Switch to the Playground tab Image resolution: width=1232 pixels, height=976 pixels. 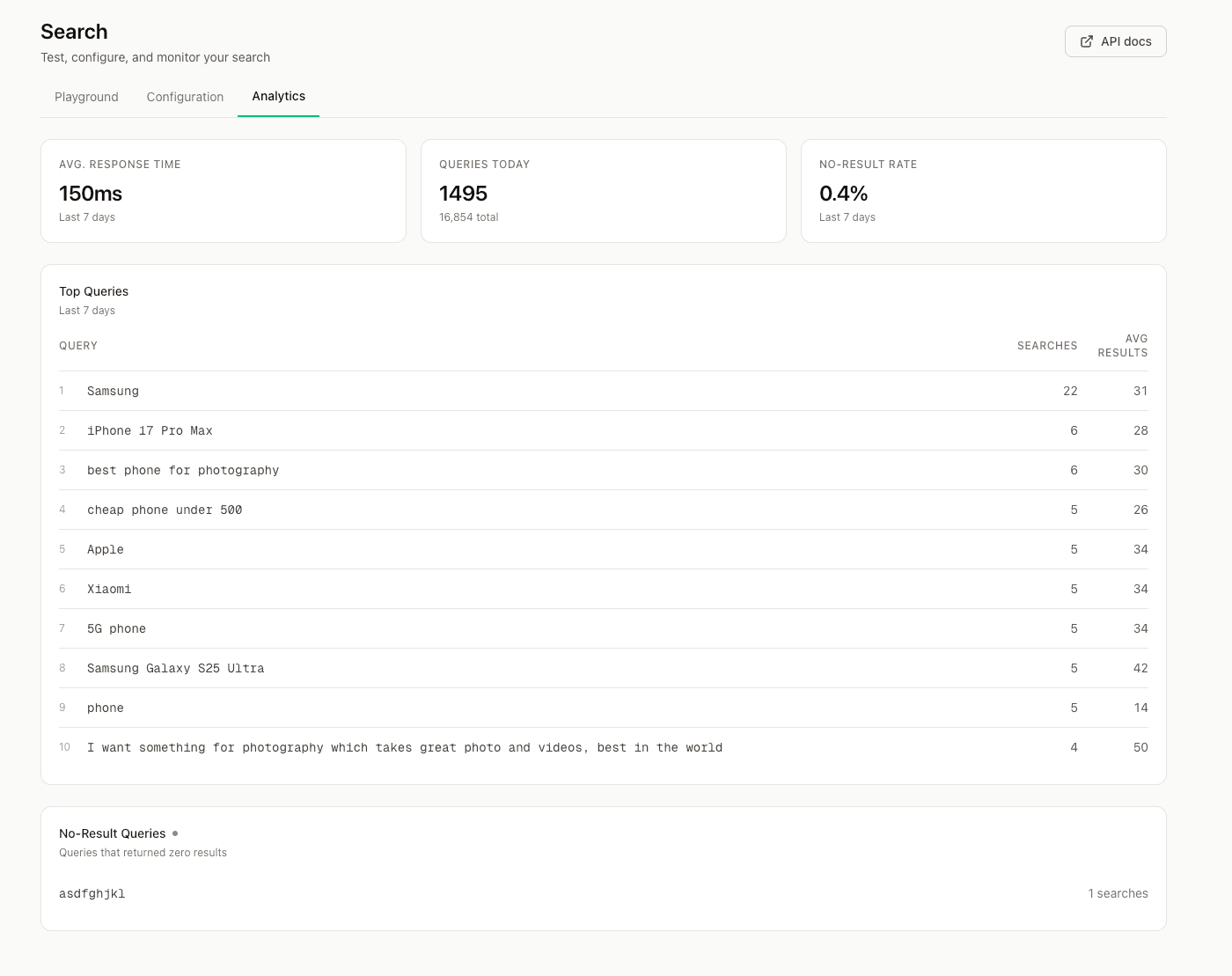tap(85, 97)
